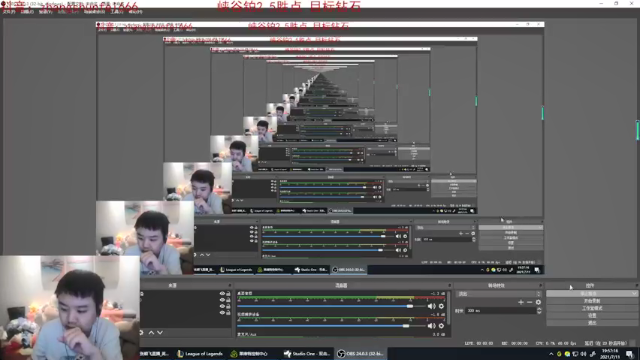This screenshot has width=640, height=360.
Task: Mute the desktop audio (桌面音频) channel
Action: coord(431,306)
